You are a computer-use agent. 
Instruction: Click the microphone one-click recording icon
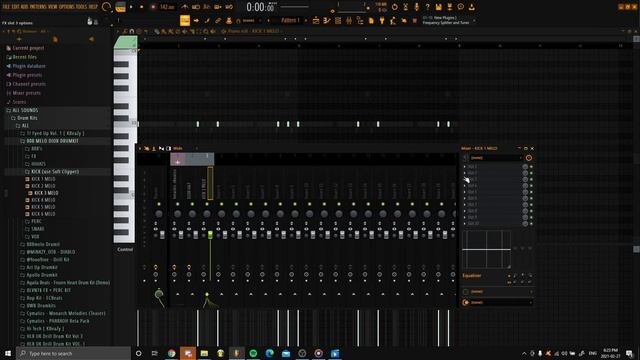(416, 7)
